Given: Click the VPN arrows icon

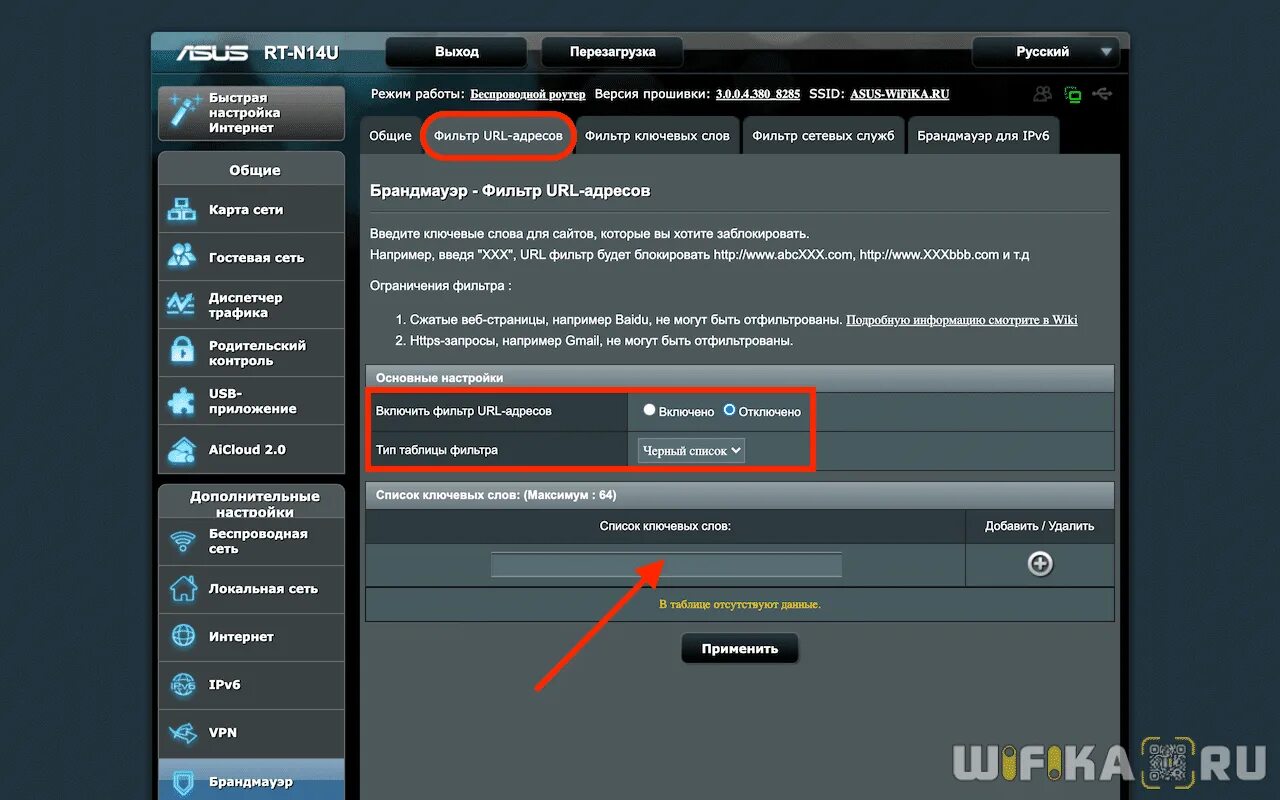Looking at the screenshot, I should click(x=183, y=733).
